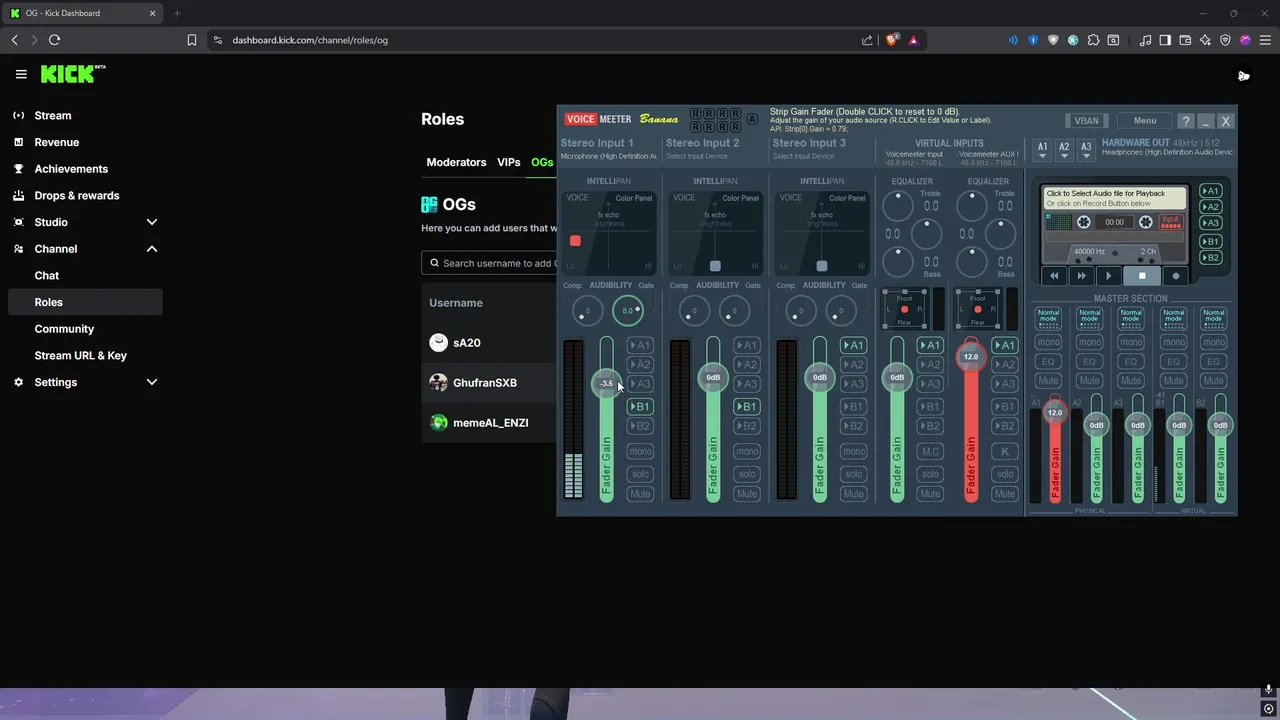Switch to the VIPs tab
Viewport: 1280px width, 720px height.
click(x=509, y=162)
